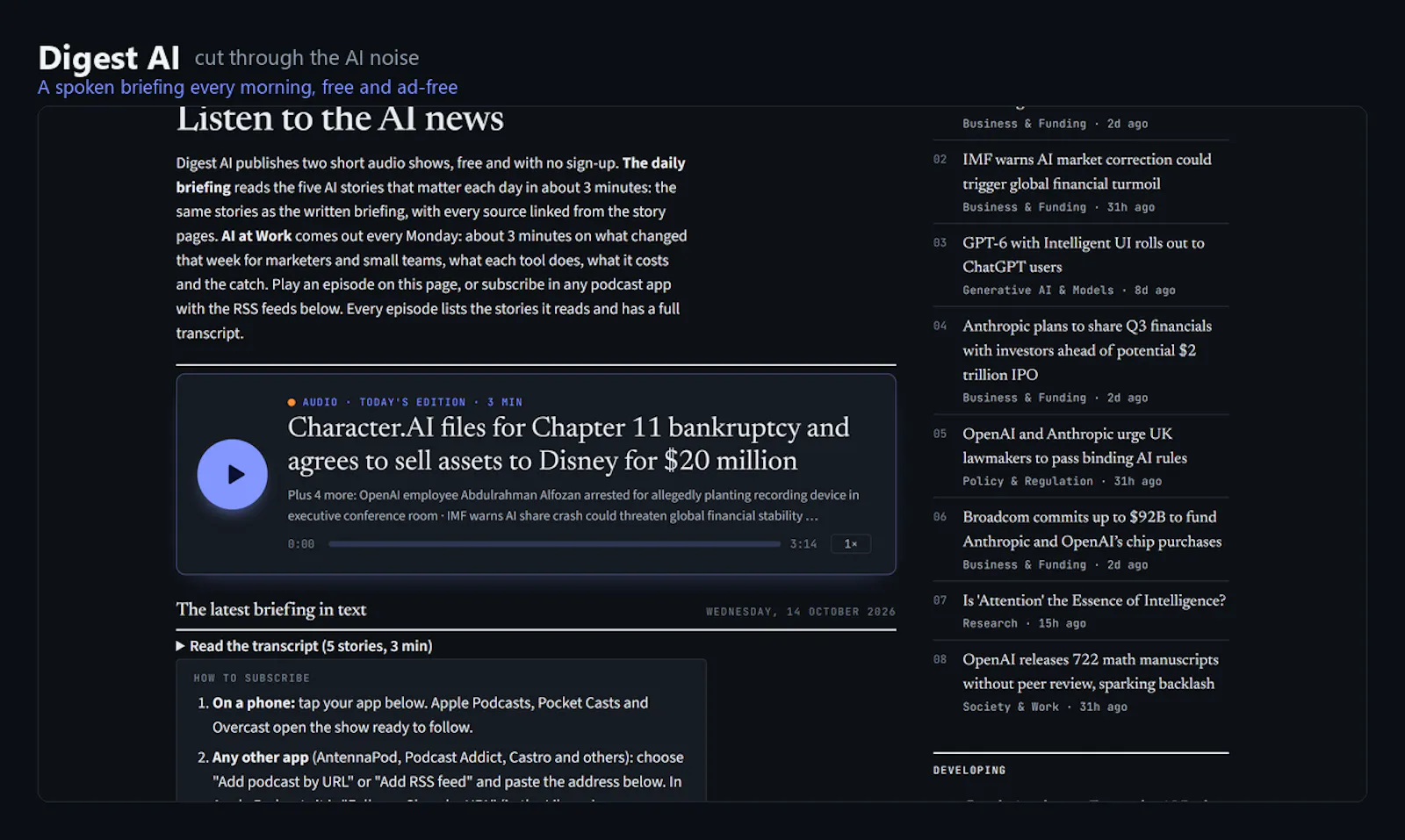Viewport: 1405px width, 840px height.
Task: Open GPT-6 with Intelligent UI story
Action: (1083, 255)
